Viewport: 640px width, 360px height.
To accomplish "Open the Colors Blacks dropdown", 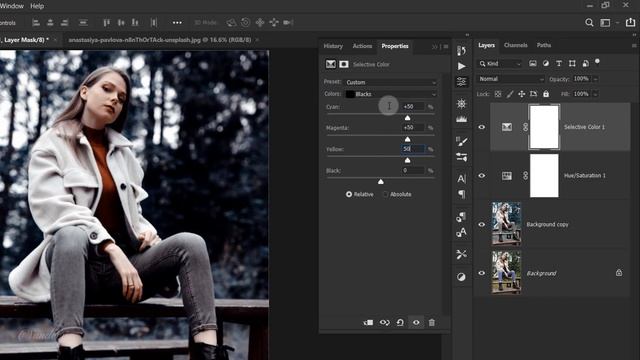I will tap(391, 94).
